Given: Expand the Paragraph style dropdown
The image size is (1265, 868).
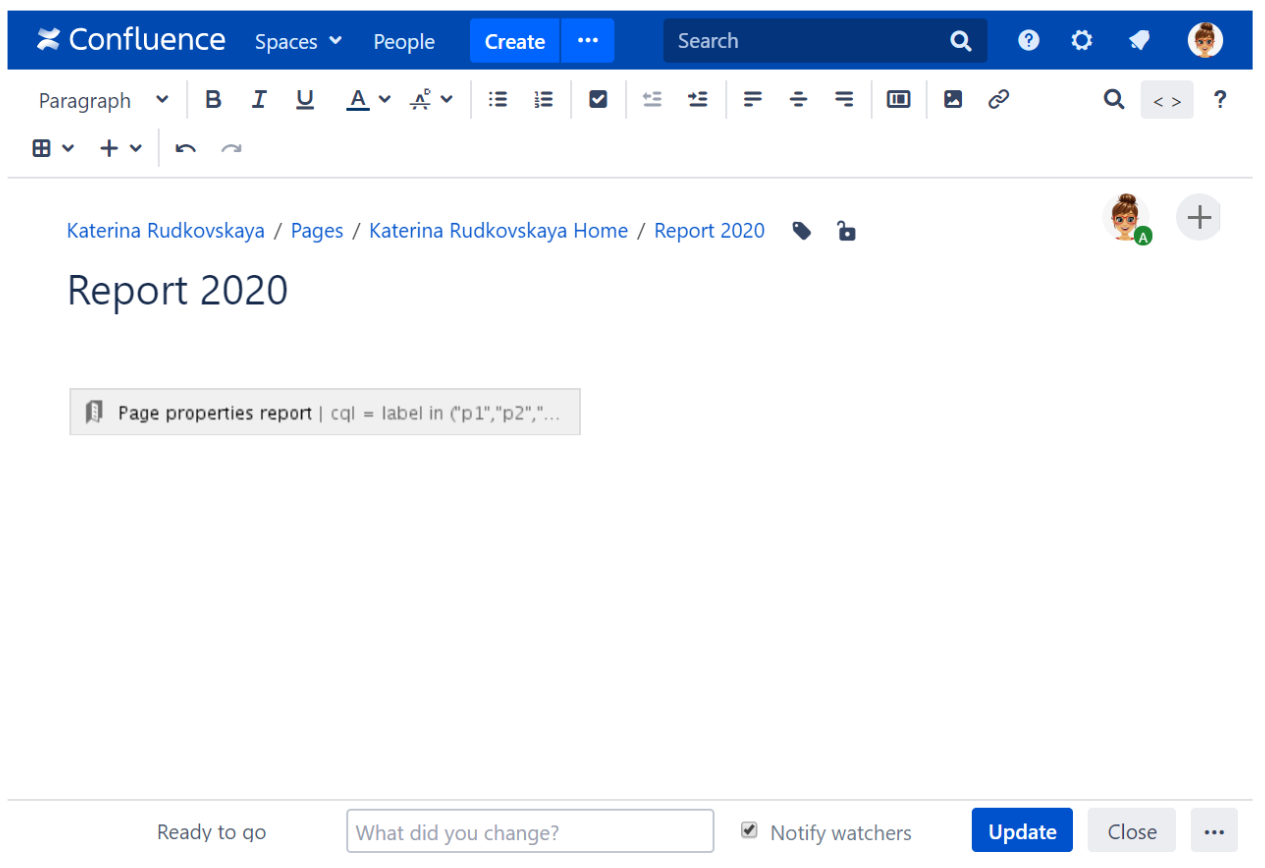Looking at the screenshot, I should tap(103, 100).
